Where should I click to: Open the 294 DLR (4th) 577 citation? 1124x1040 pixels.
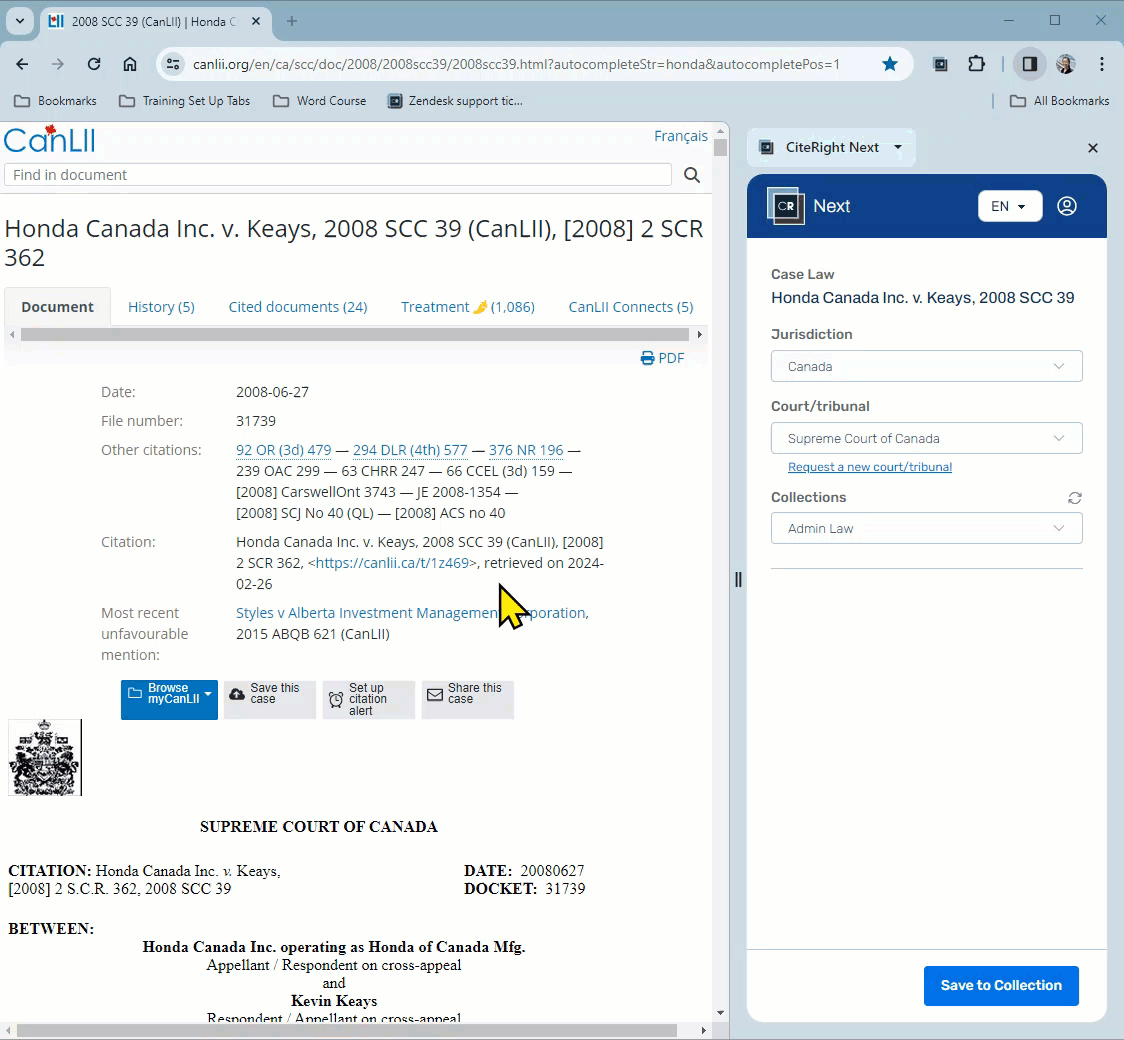410,450
